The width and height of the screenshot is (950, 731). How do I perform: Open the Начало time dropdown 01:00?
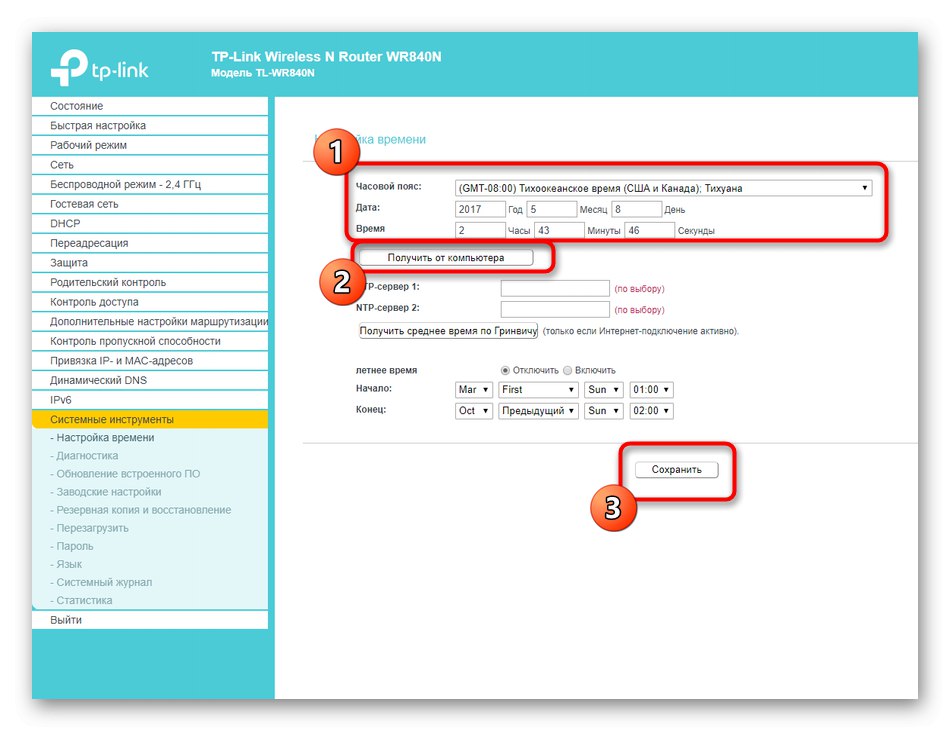click(x=651, y=389)
